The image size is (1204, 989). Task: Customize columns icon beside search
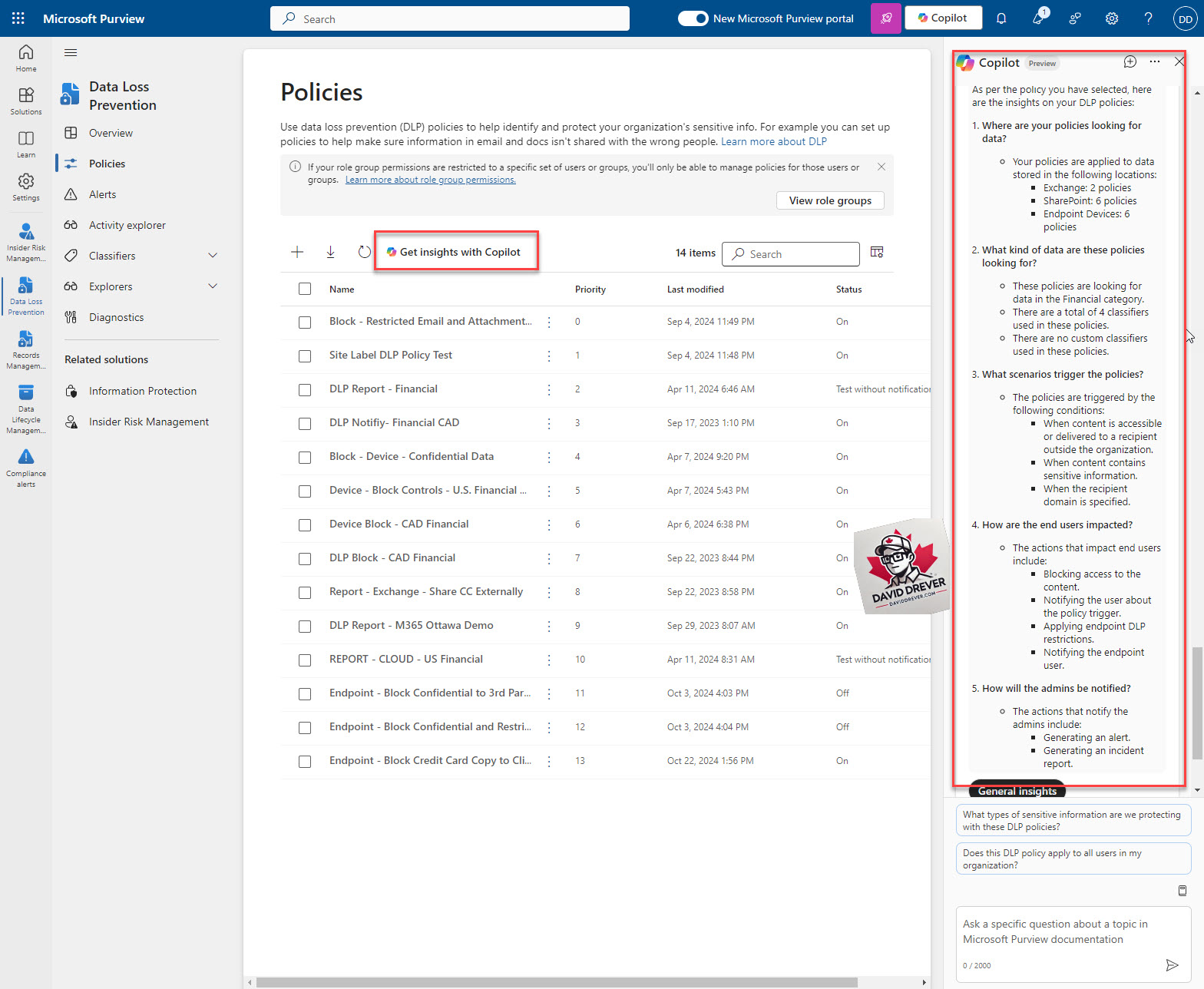click(x=877, y=252)
